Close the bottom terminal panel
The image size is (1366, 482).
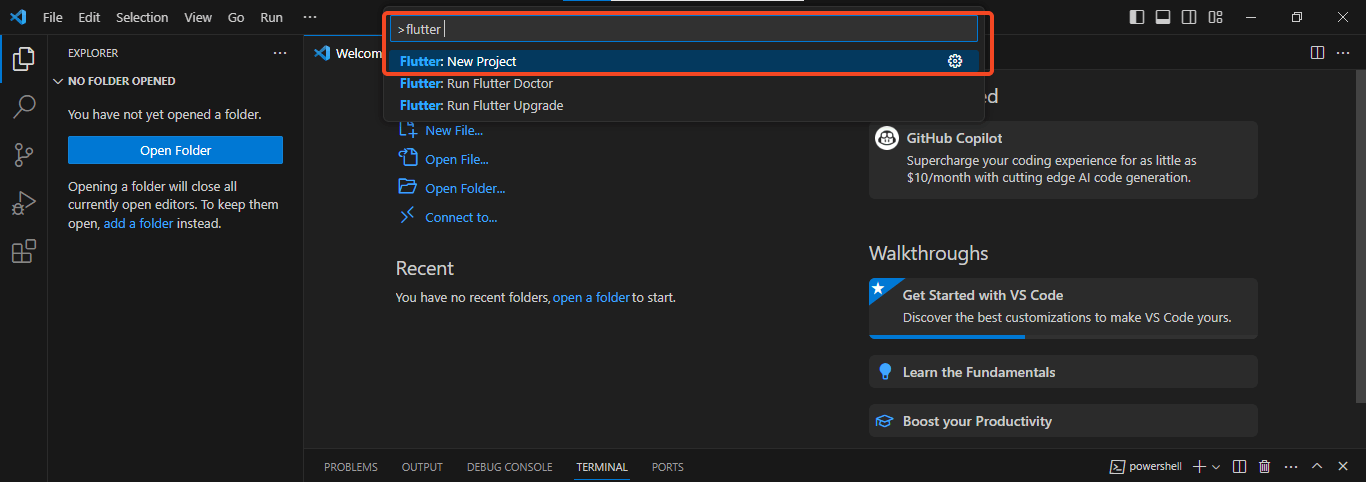(x=1343, y=467)
